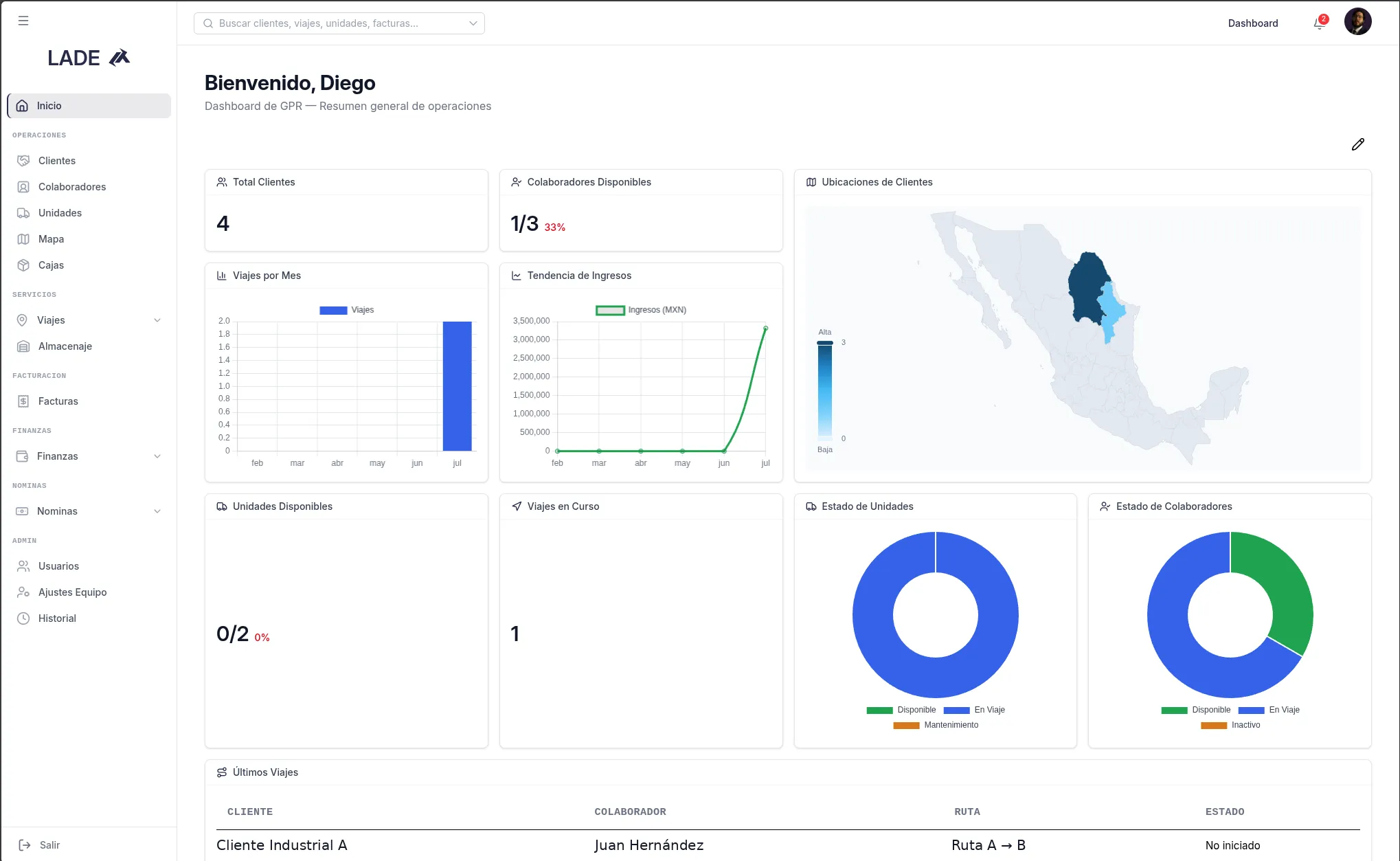
Task: Toggle Viajes legend in bar chart
Action: tap(347, 310)
